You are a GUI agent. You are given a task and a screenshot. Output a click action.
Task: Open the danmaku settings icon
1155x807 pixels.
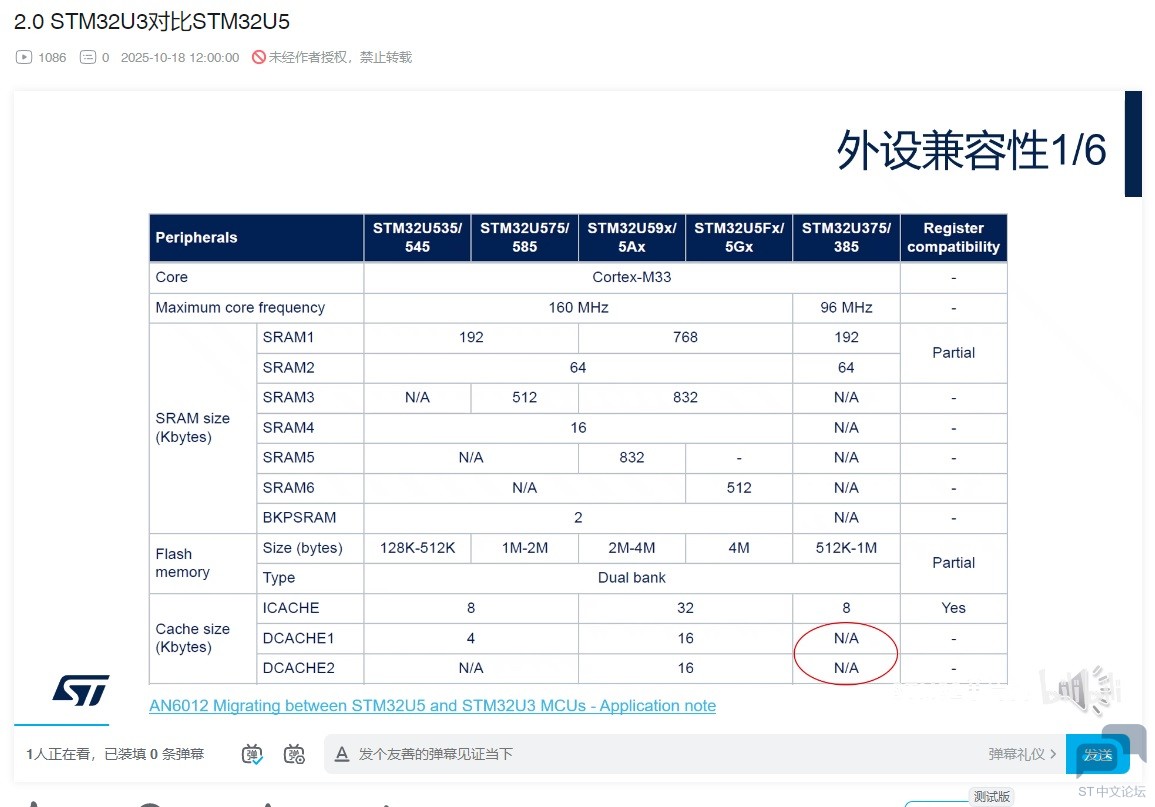(x=294, y=754)
